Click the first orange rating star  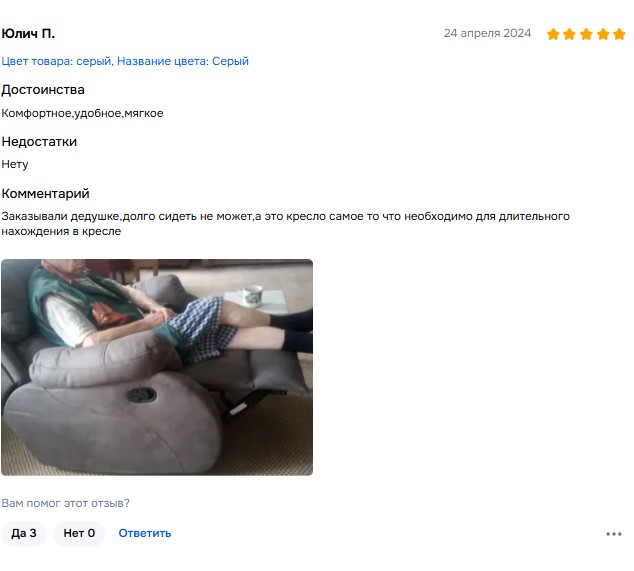tap(553, 34)
